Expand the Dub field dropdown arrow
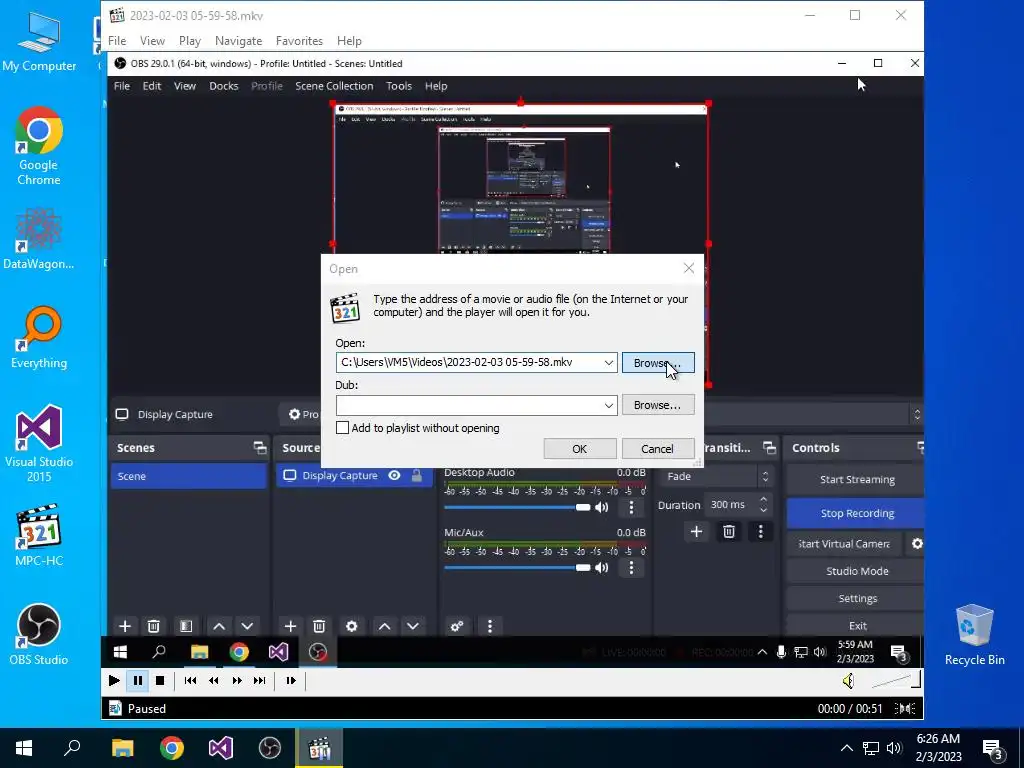Screen dimensions: 1024x768 pyautogui.click(x=608, y=406)
